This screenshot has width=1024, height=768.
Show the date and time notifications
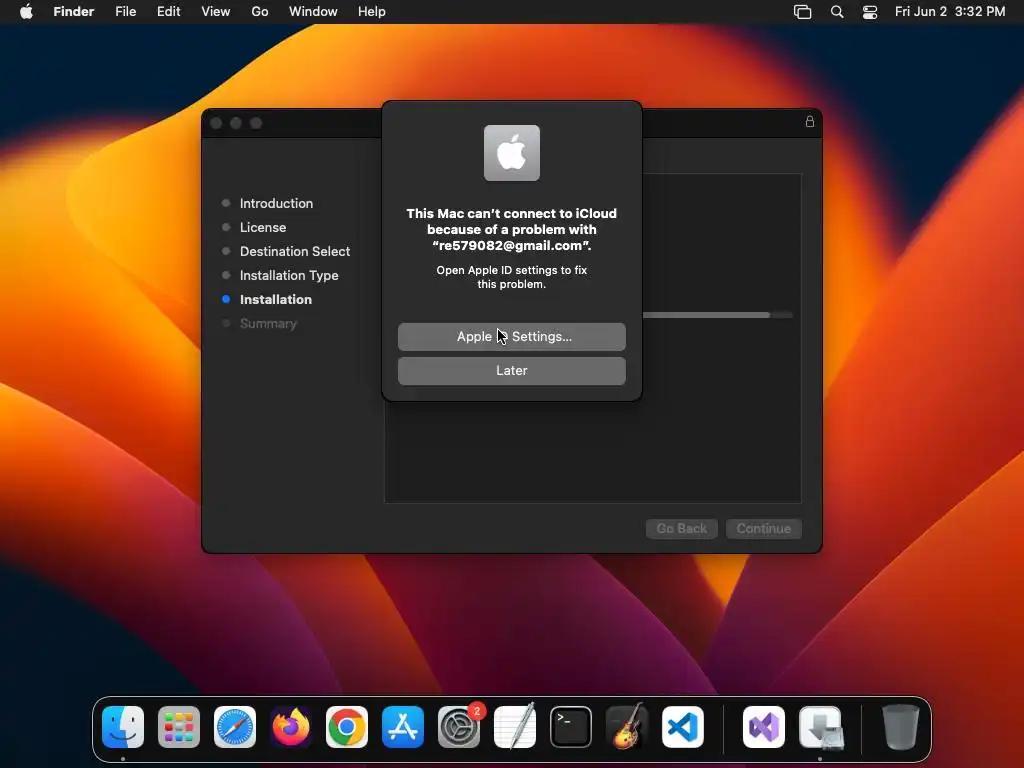pos(950,12)
